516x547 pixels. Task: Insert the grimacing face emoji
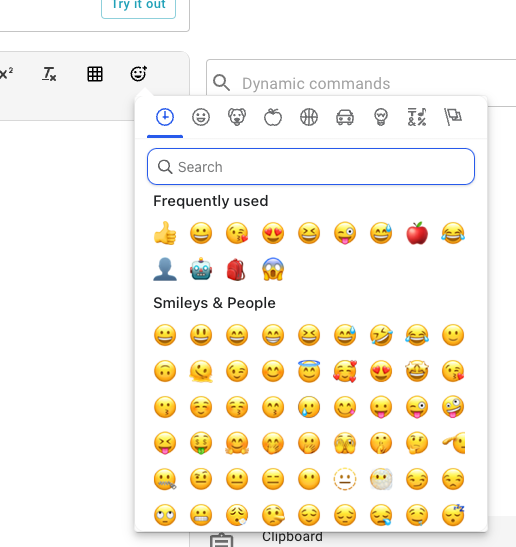(x=201, y=515)
